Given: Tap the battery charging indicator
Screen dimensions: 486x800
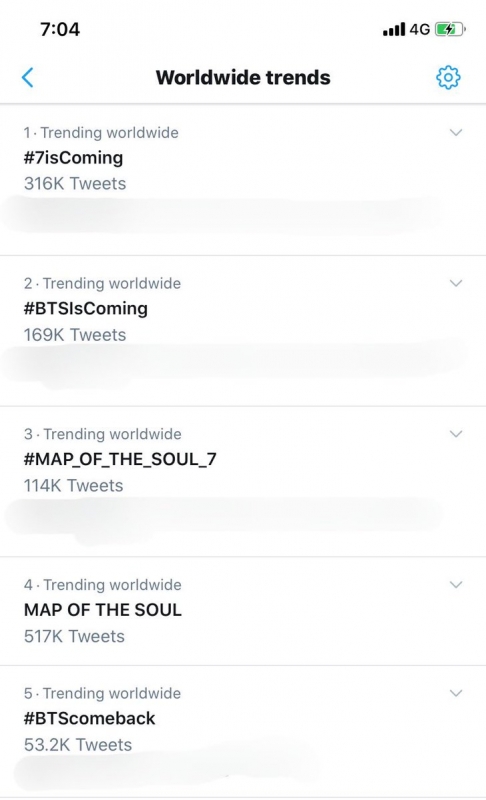Looking at the screenshot, I should [x=450, y=29].
